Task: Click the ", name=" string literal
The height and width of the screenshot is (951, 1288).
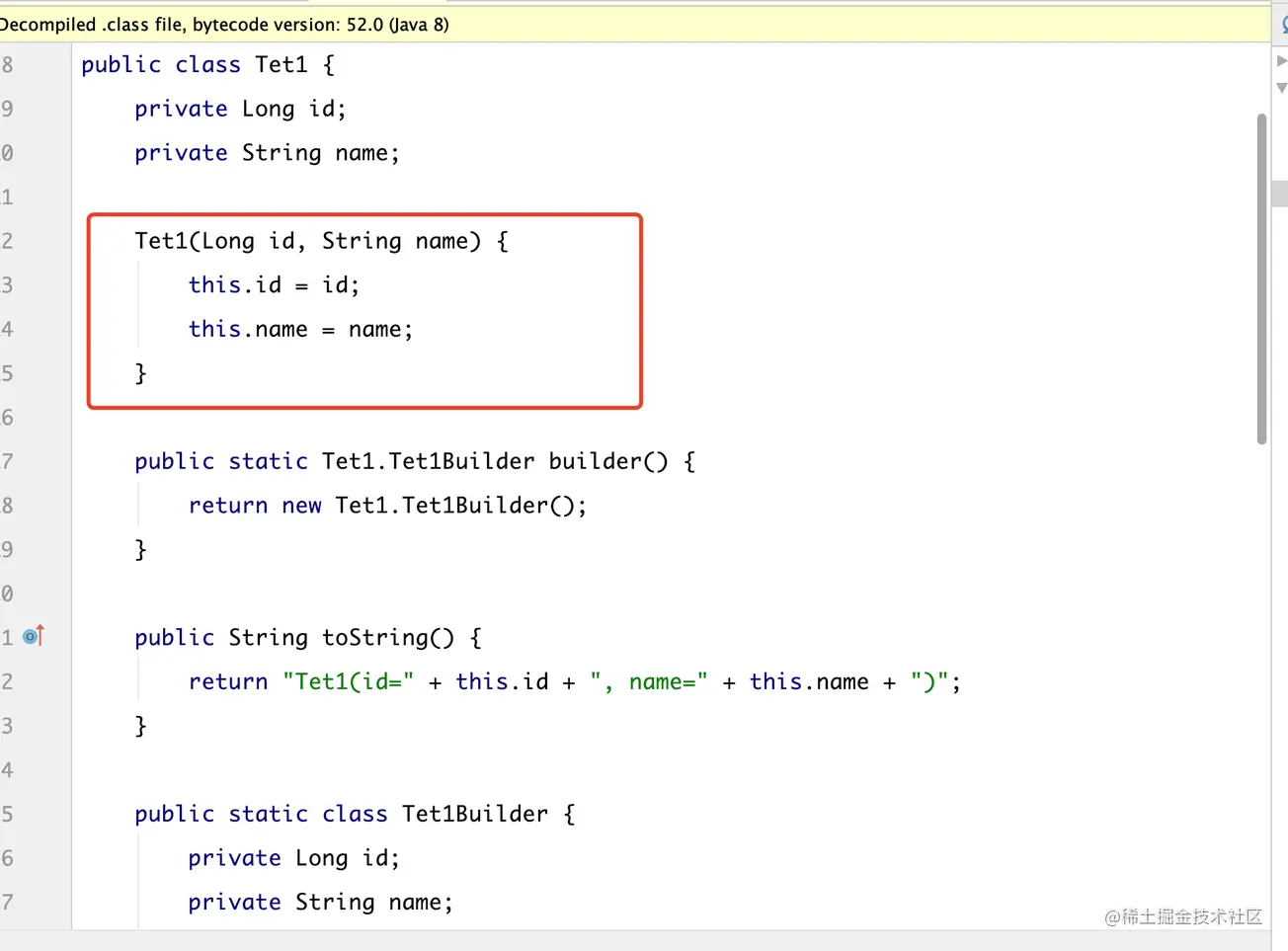Action: point(649,681)
